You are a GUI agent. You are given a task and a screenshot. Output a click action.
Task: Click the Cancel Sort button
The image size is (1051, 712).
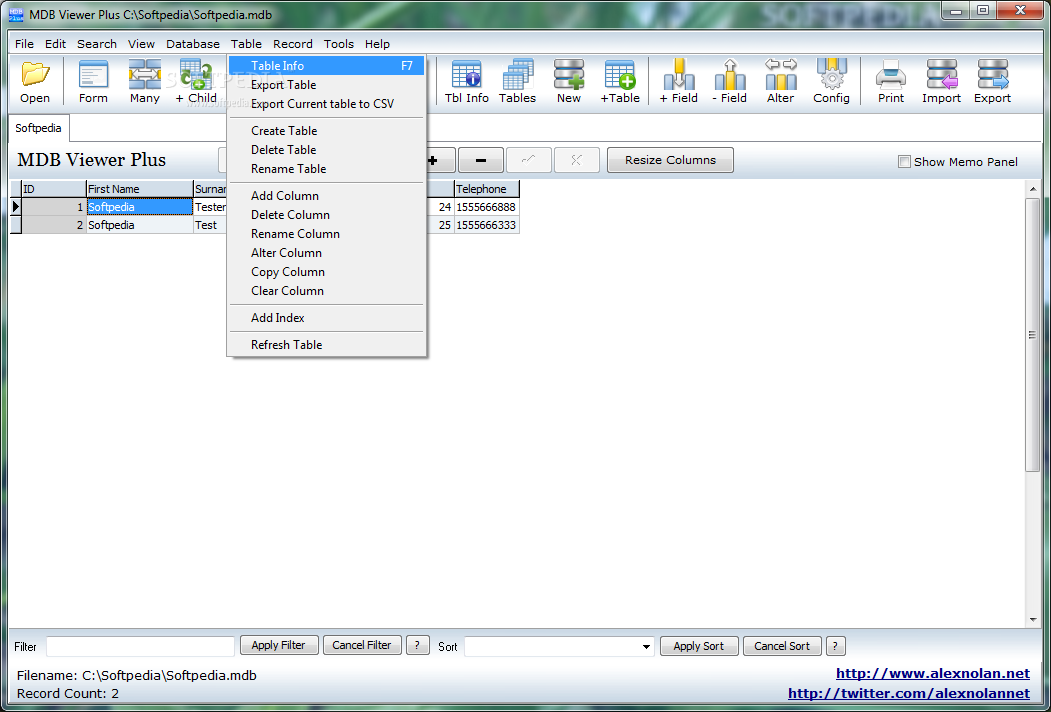click(x=782, y=646)
